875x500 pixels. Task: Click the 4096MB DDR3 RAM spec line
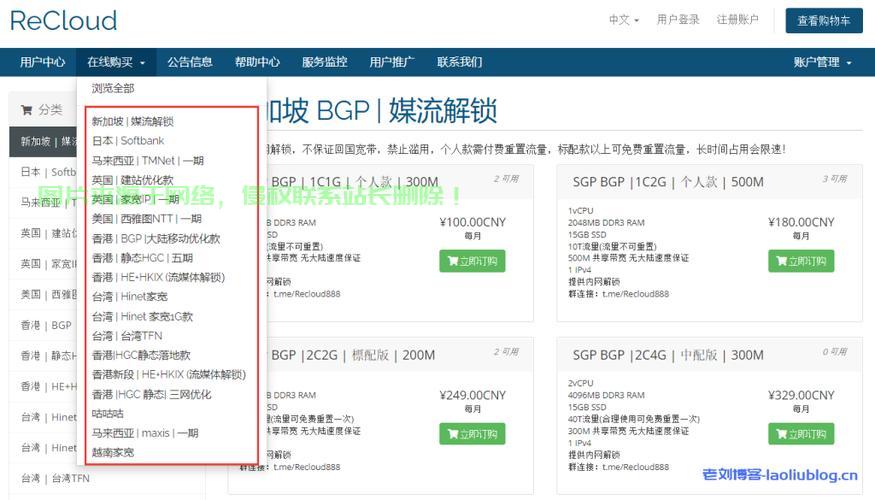coord(606,395)
